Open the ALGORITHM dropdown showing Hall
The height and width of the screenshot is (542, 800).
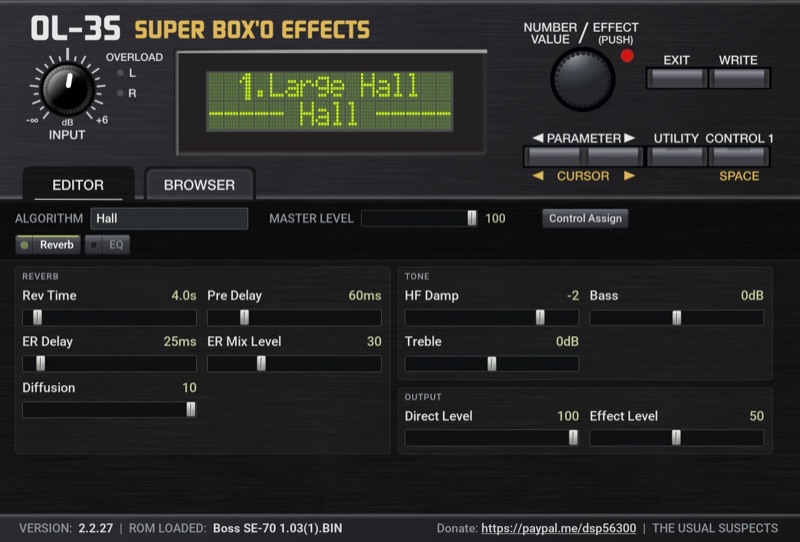pyautogui.click(x=169, y=218)
